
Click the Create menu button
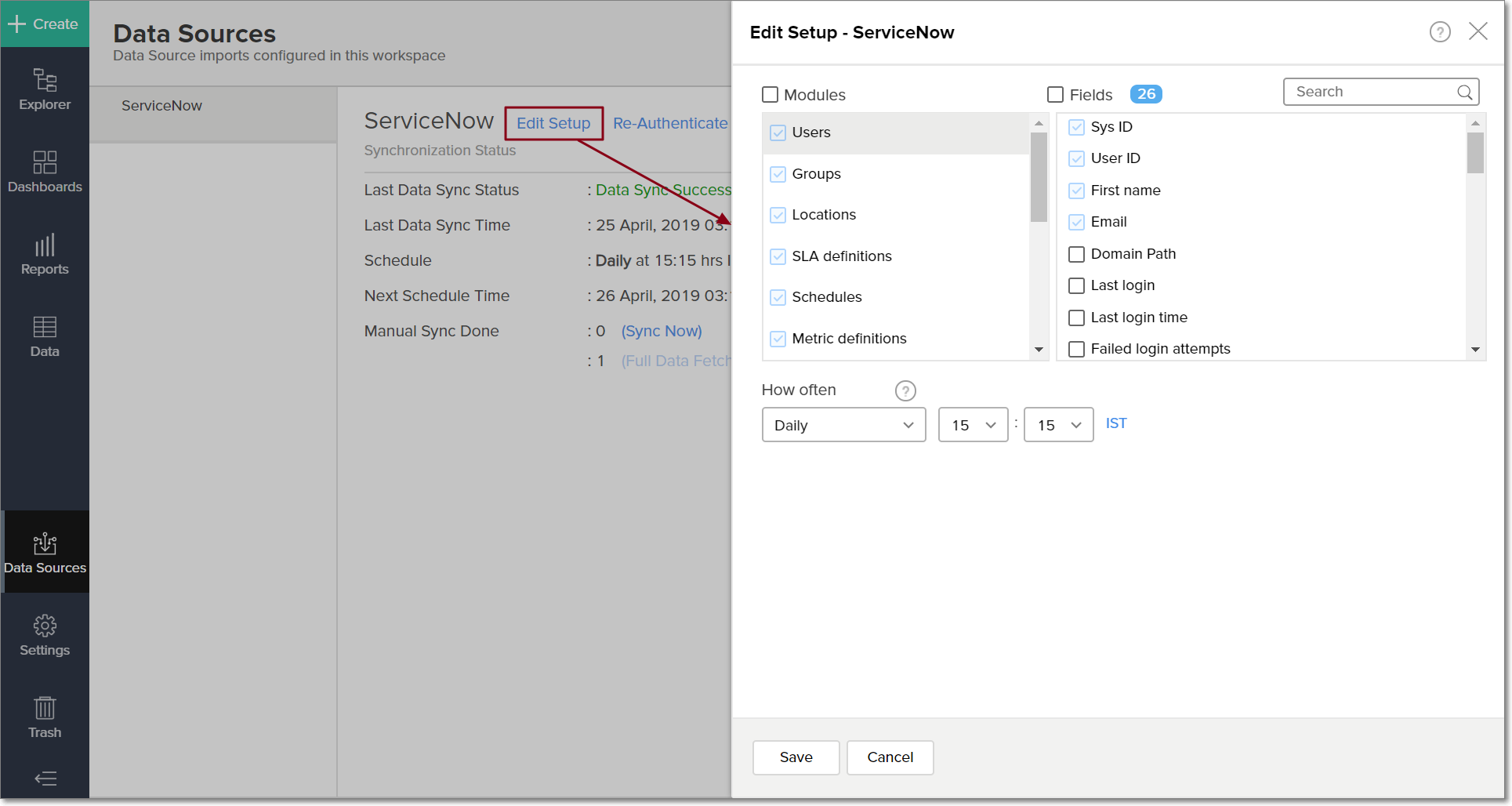pyautogui.click(x=44, y=24)
